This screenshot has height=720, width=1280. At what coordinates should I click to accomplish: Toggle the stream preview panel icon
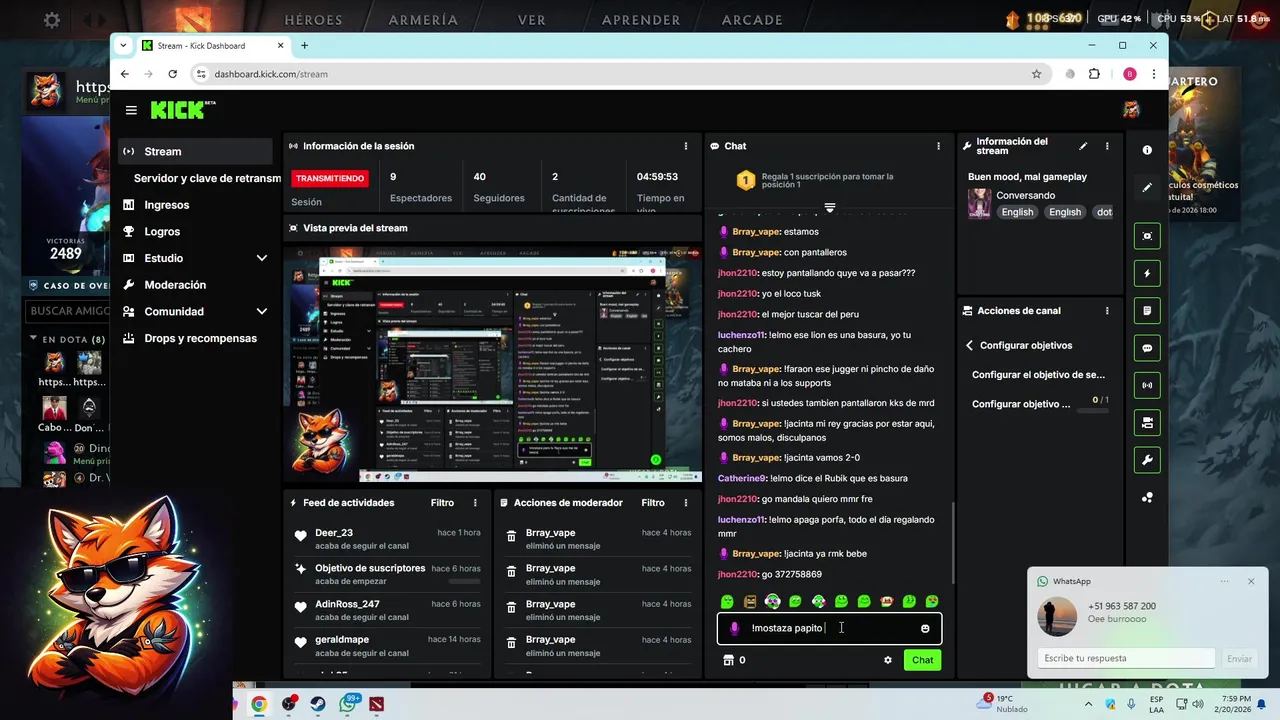[x=1147, y=236]
